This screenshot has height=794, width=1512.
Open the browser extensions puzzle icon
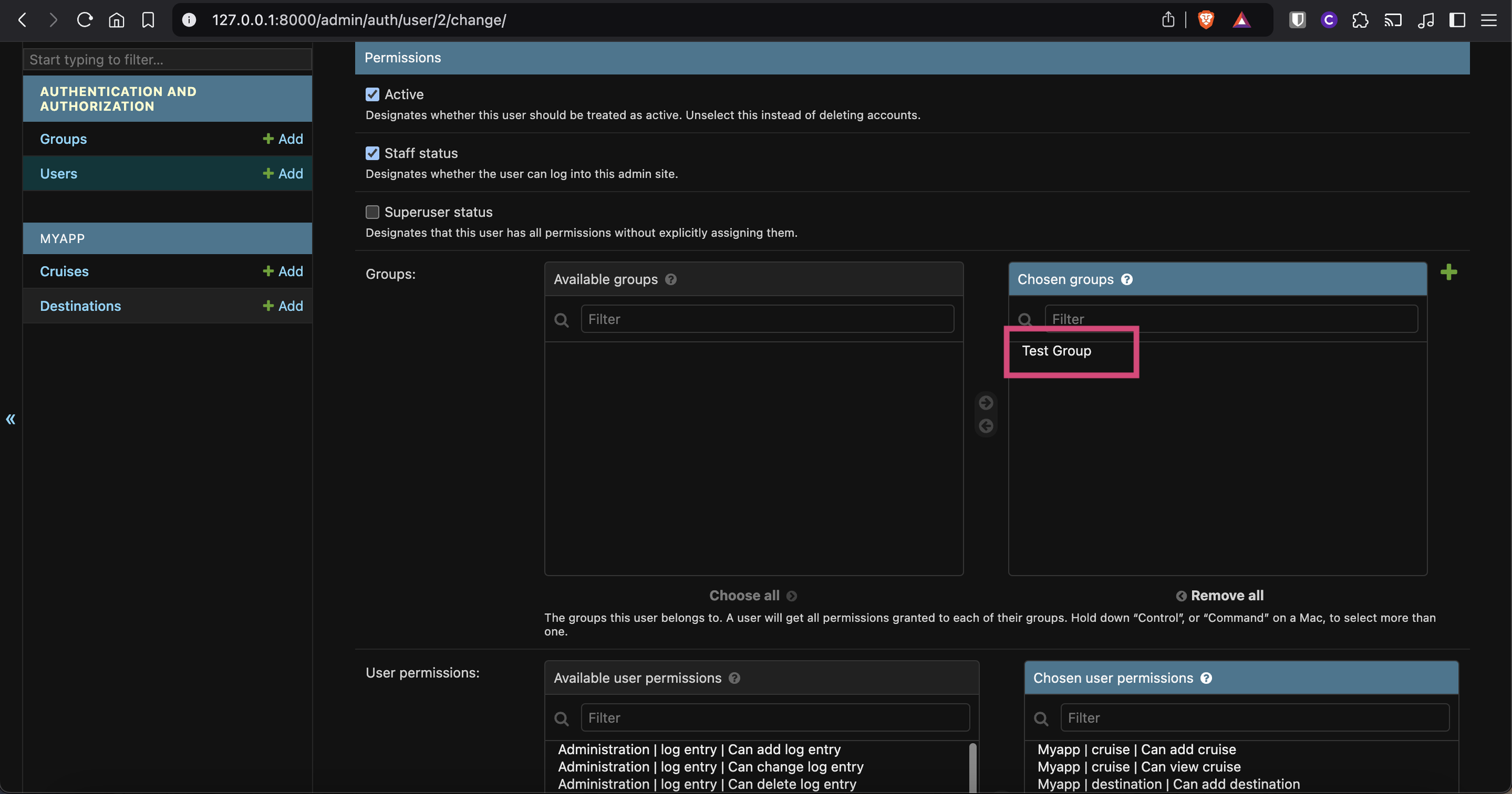tap(1360, 20)
